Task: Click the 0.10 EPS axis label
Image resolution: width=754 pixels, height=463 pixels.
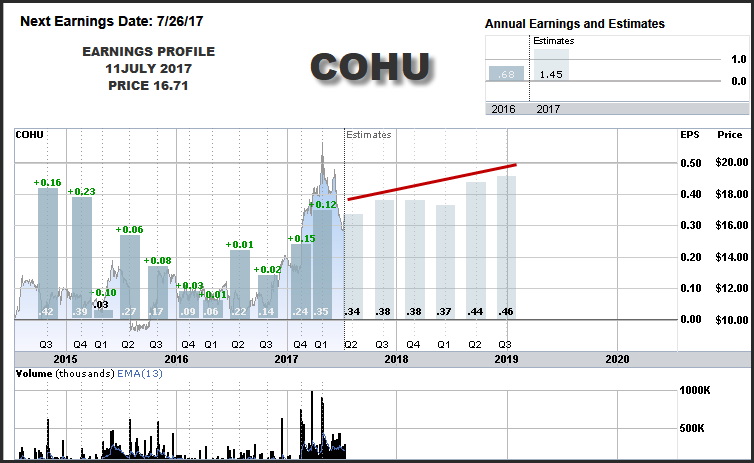Action: [691, 288]
